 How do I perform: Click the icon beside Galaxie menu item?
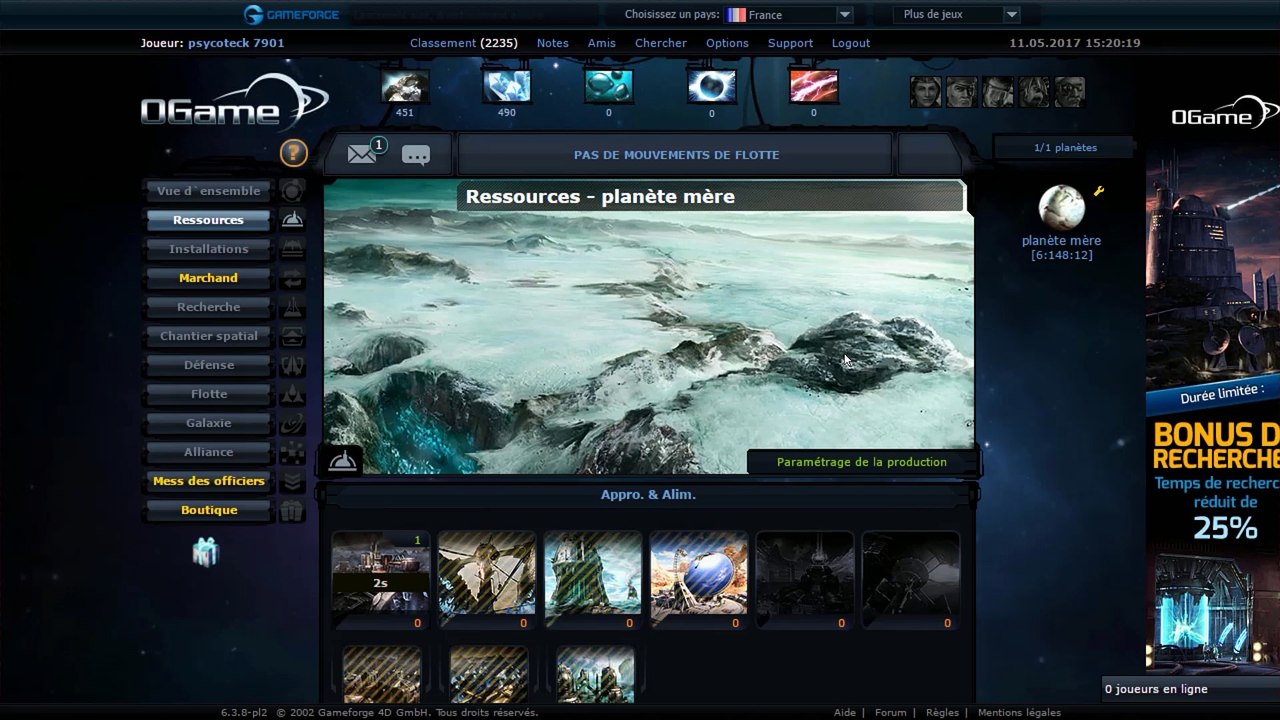click(x=292, y=423)
